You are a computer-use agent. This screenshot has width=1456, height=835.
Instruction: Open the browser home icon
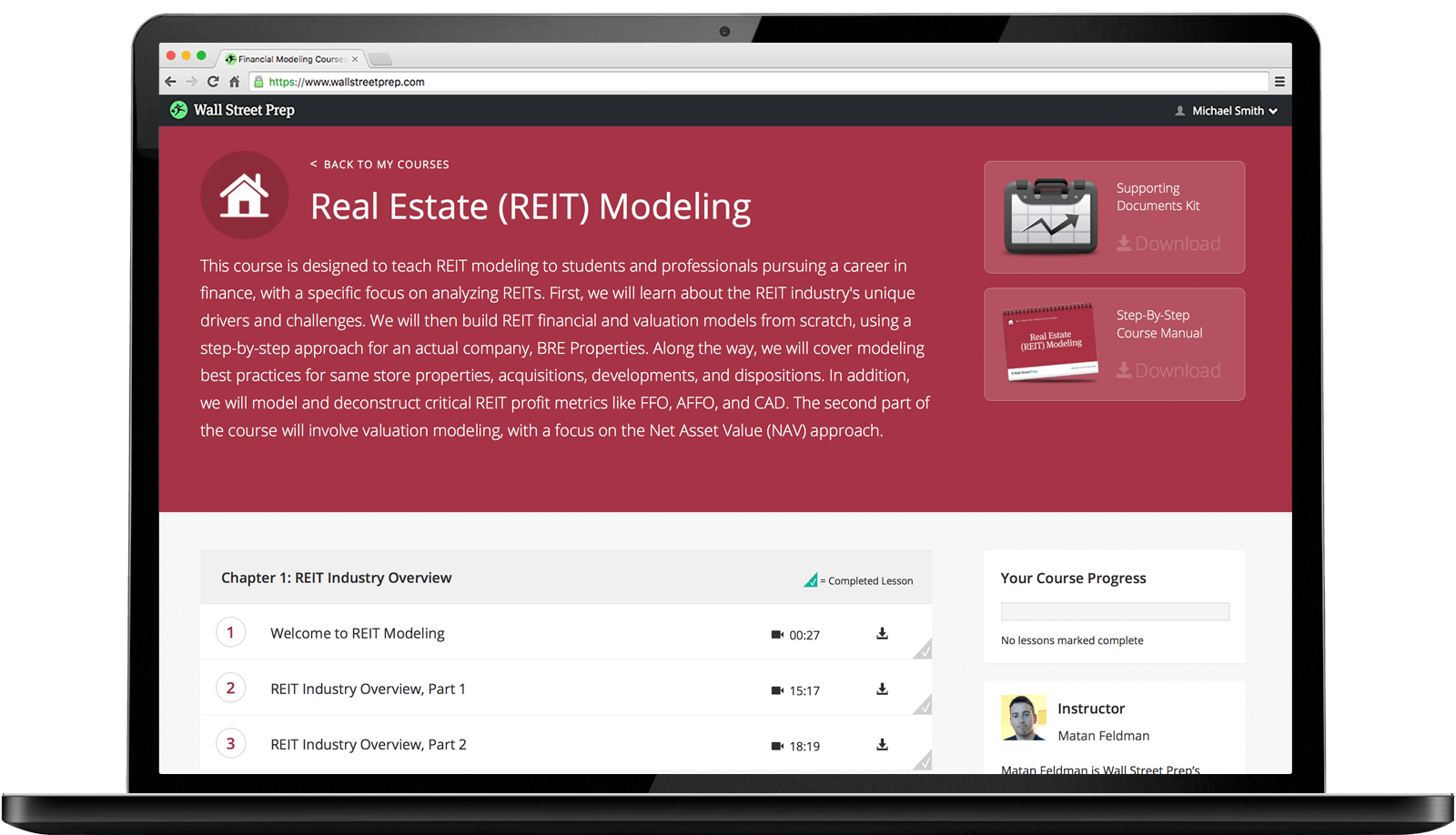(x=234, y=82)
